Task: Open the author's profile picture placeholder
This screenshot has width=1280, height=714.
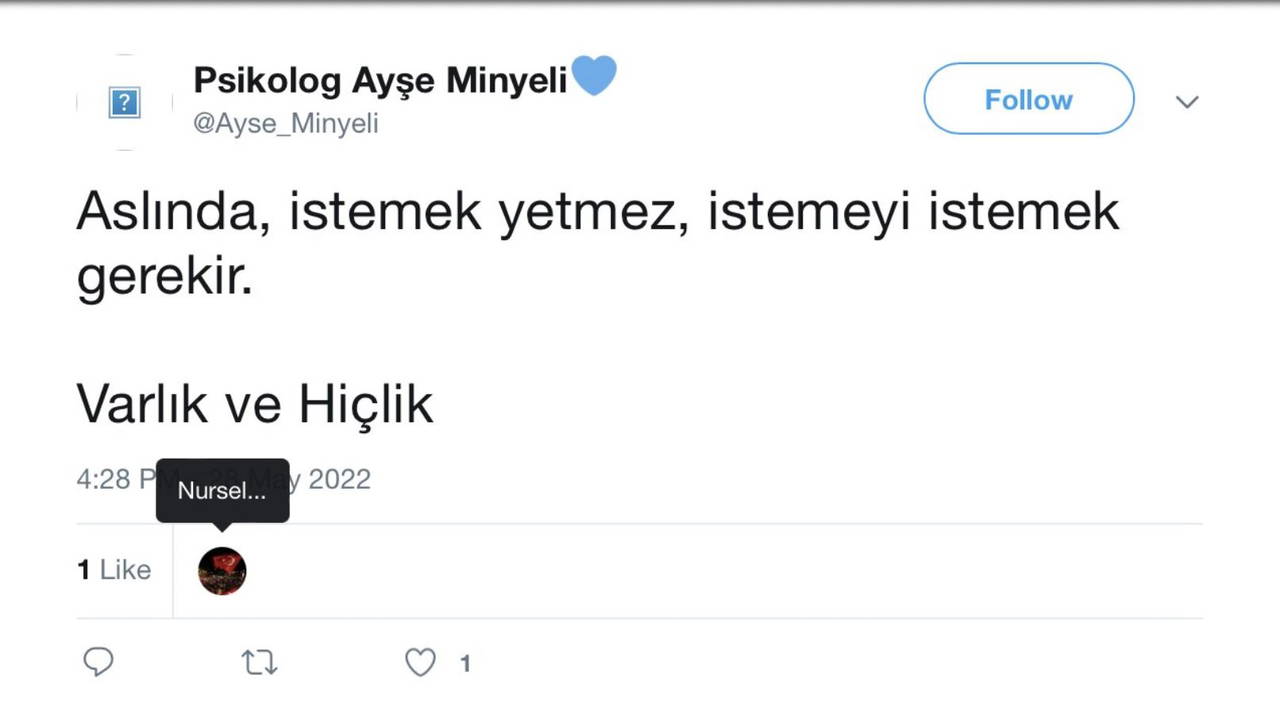Action: tap(124, 102)
